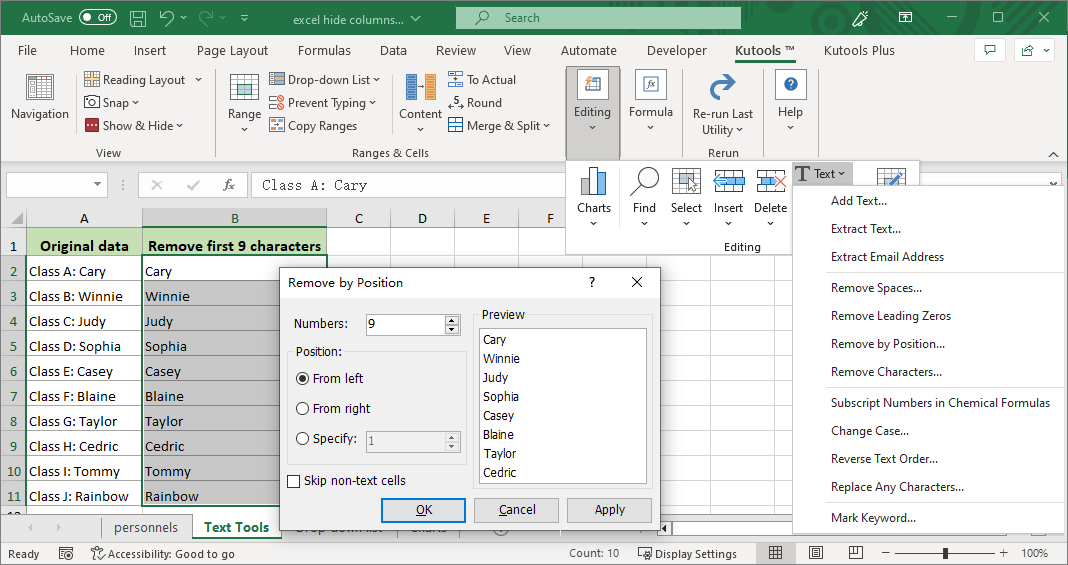This screenshot has width=1068, height=565.
Task: Click the Save icon in title bar
Action: tap(138, 18)
